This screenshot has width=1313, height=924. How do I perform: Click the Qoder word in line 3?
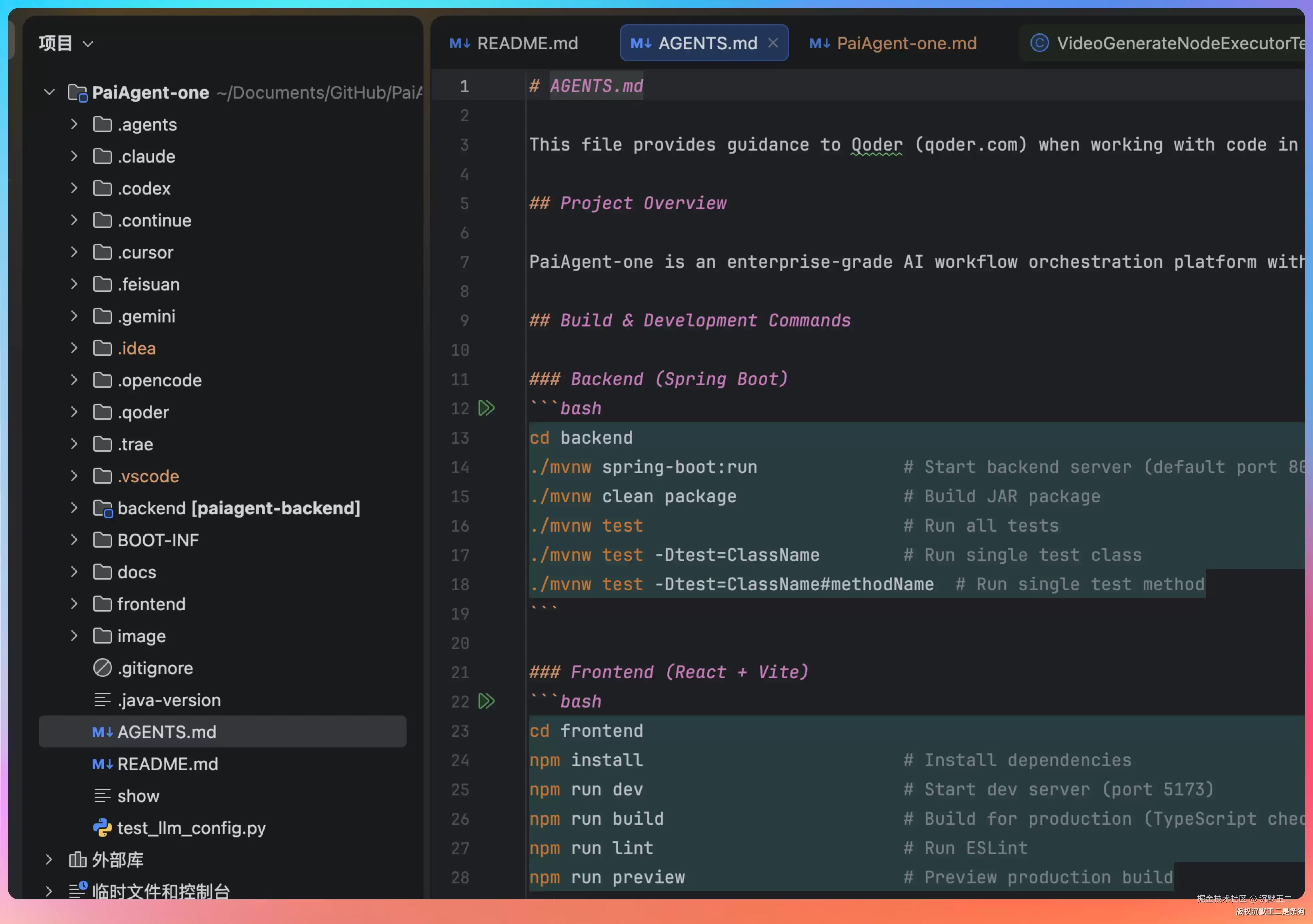(876, 145)
